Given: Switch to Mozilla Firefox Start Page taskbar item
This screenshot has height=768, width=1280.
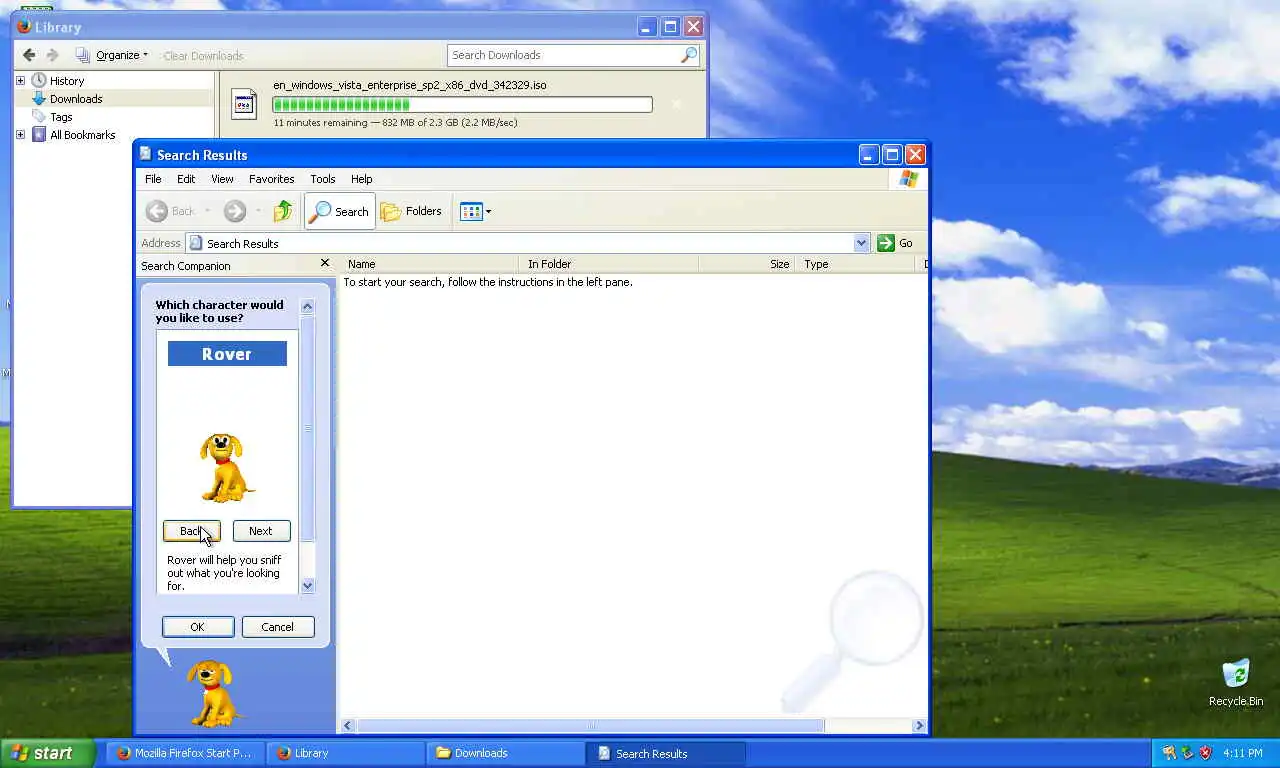Looking at the screenshot, I should click(x=186, y=753).
